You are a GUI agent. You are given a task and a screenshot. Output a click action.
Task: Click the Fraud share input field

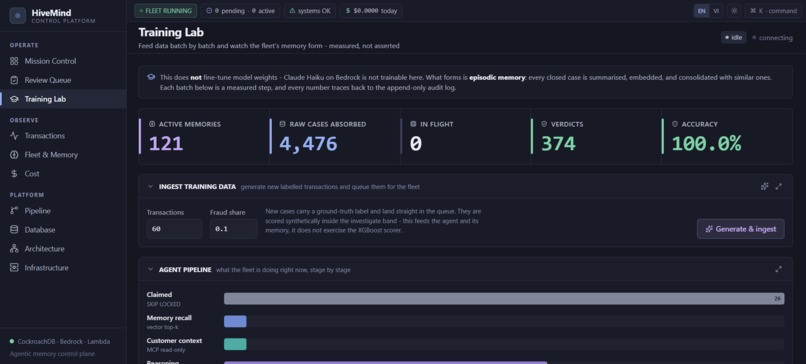click(x=233, y=229)
